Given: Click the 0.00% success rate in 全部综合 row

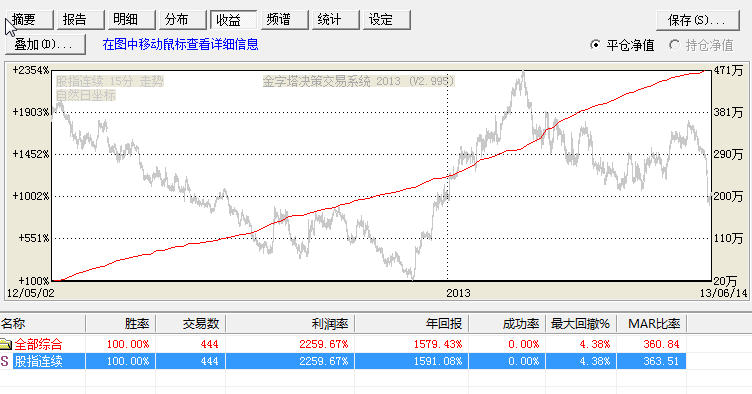Looking at the screenshot, I should coord(524,344).
